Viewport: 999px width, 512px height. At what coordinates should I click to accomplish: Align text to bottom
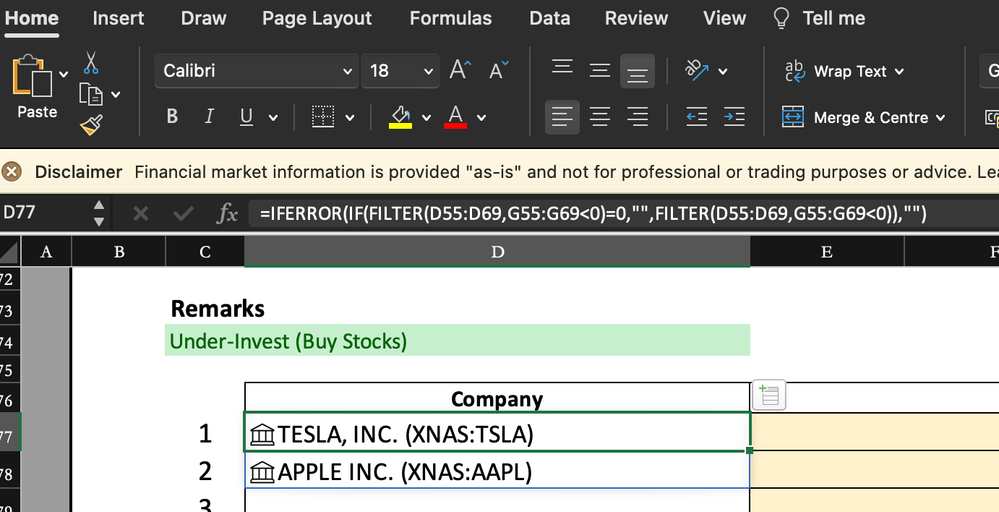637,71
